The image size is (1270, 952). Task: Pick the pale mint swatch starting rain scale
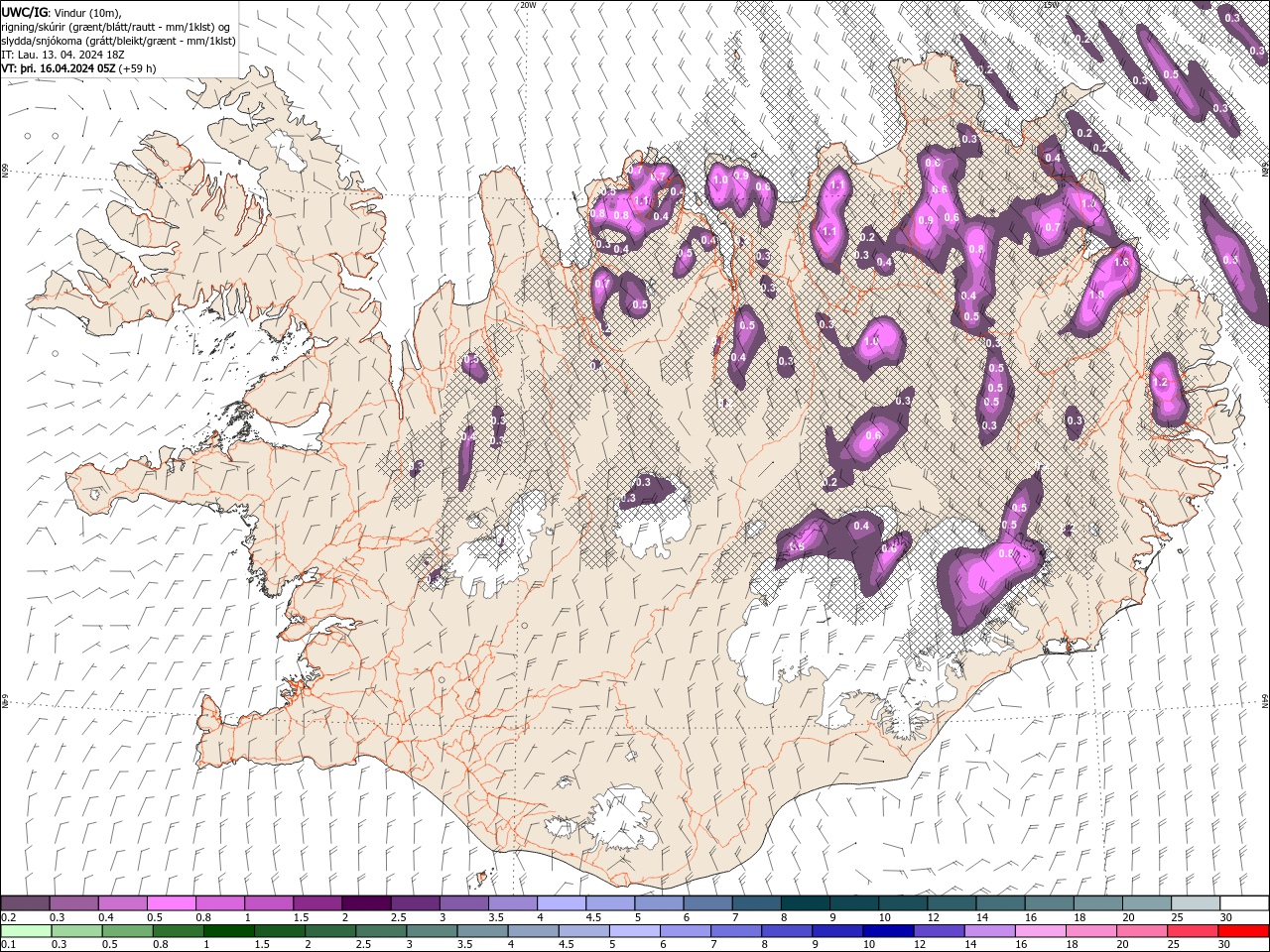click(25, 930)
